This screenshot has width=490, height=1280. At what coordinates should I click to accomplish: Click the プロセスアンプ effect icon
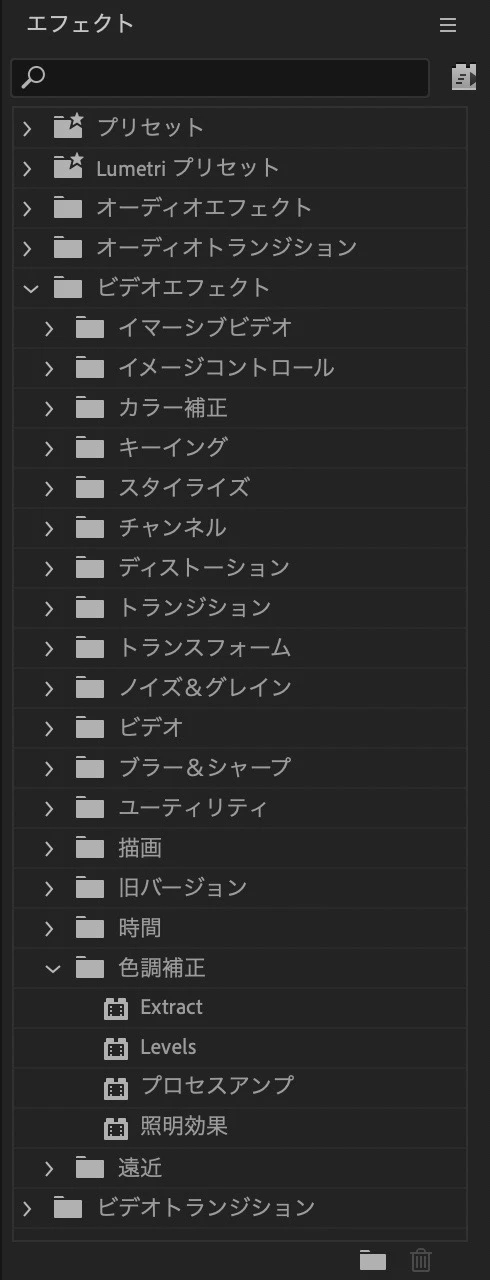pyautogui.click(x=117, y=1088)
